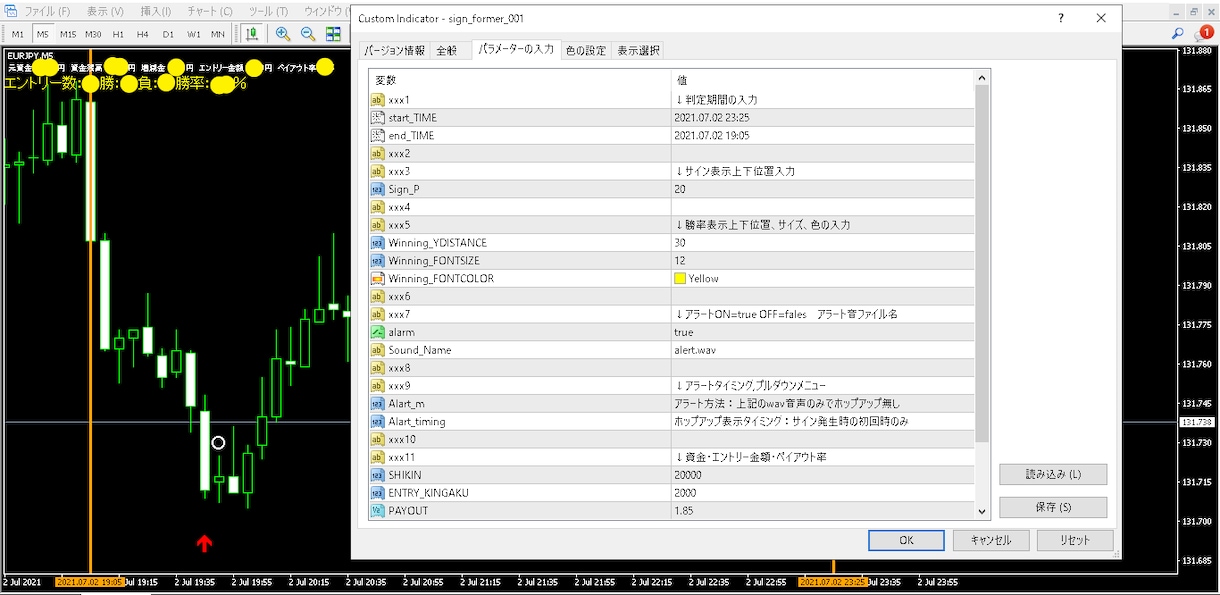Click the highlighted 2021.07.02 23:25 time axis label
This screenshot has height=595, width=1220.
(x=833, y=581)
